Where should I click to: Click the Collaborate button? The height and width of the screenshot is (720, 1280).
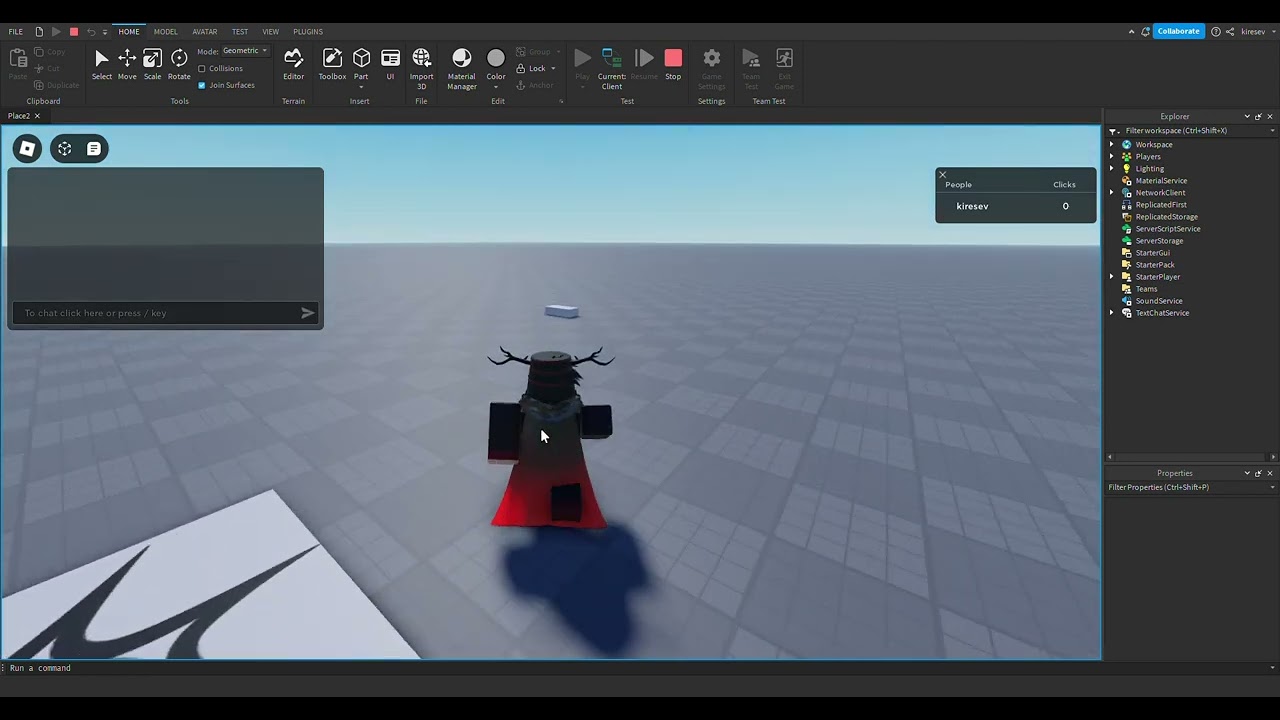(1178, 31)
